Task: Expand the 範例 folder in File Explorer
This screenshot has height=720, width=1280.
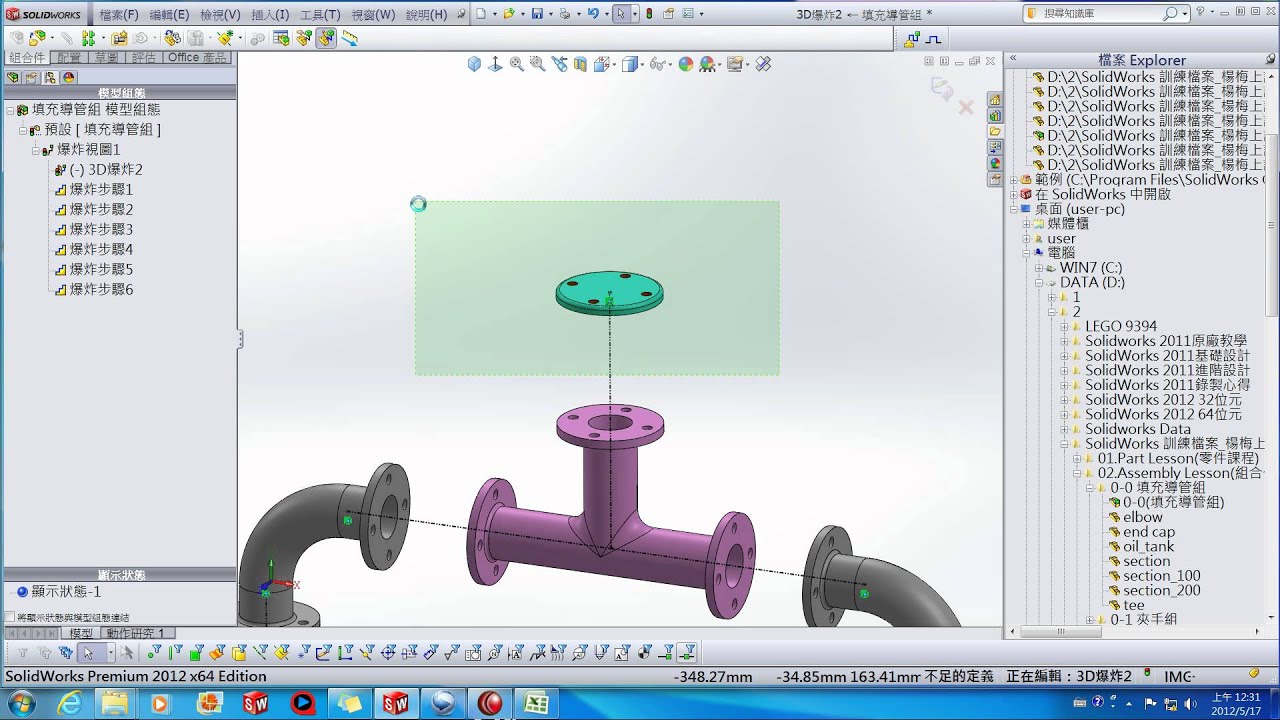Action: [x=1014, y=180]
